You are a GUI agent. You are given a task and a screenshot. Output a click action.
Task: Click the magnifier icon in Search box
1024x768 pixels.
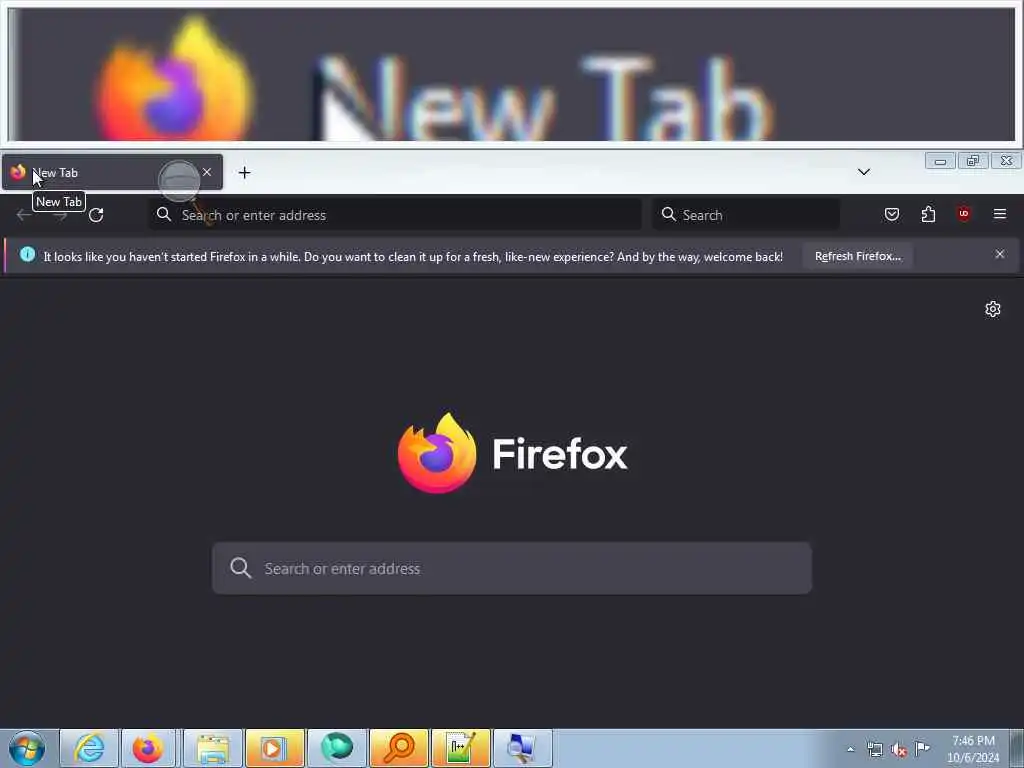pos(668,214)
